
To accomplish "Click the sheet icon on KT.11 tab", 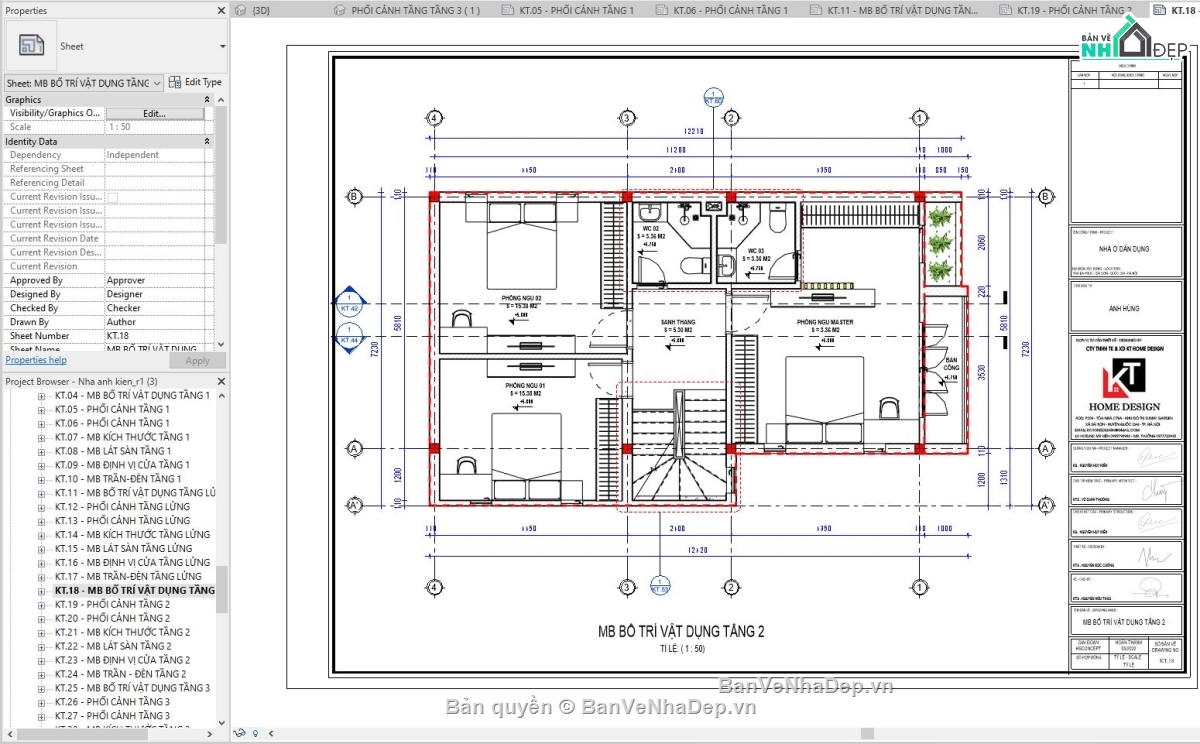I will point(816,10).
